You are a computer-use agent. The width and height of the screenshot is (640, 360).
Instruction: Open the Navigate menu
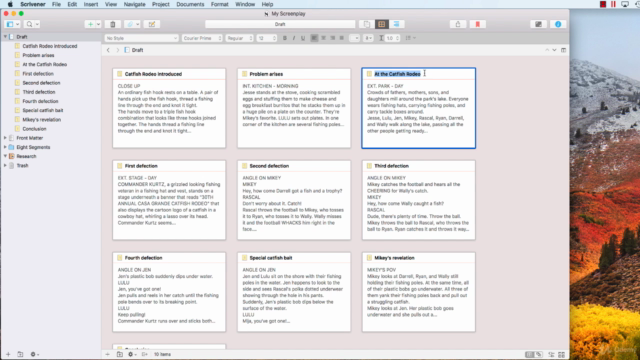(134, 4)
